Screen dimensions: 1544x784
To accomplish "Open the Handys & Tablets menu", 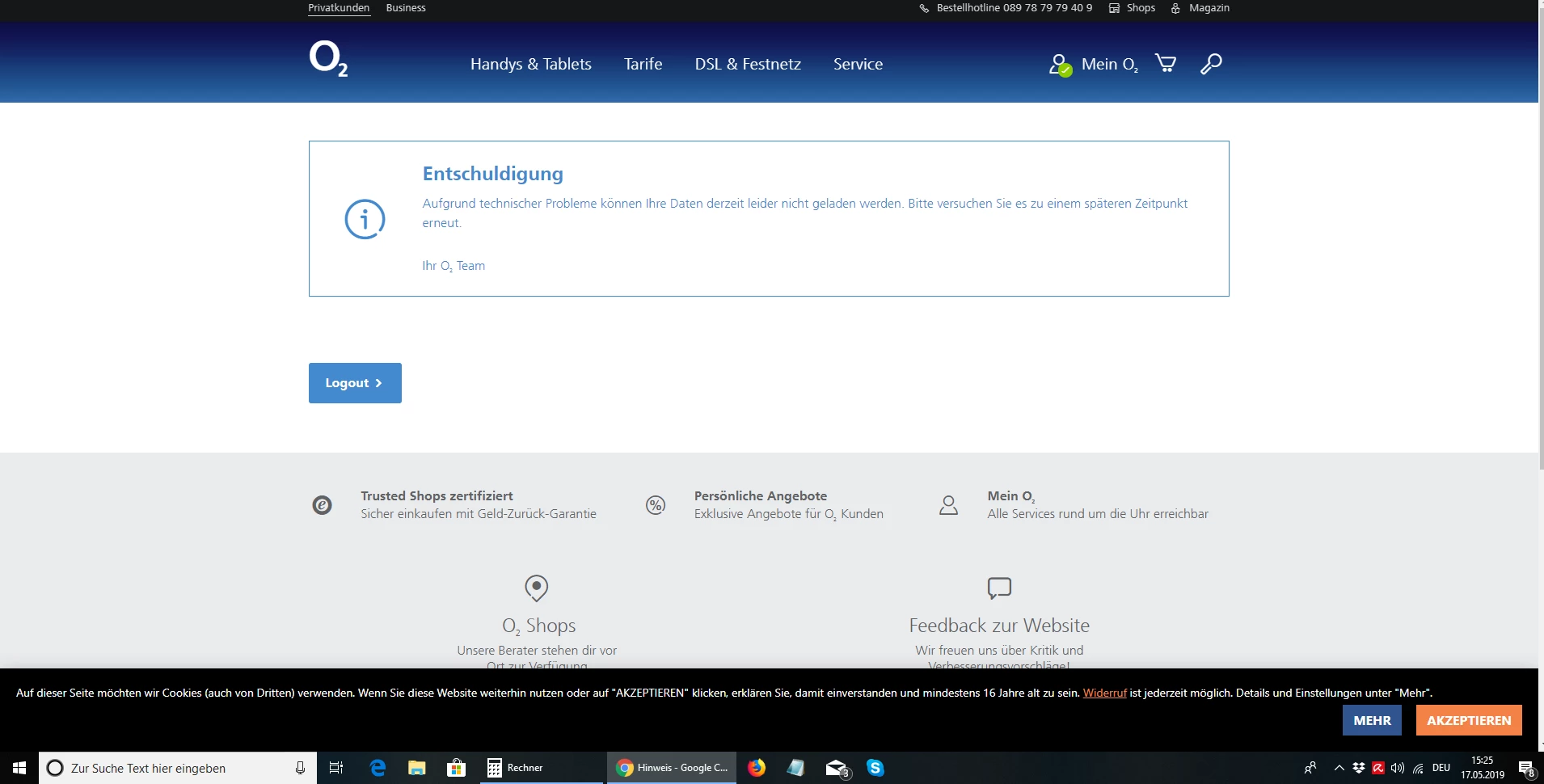I will tap(531, 64).
